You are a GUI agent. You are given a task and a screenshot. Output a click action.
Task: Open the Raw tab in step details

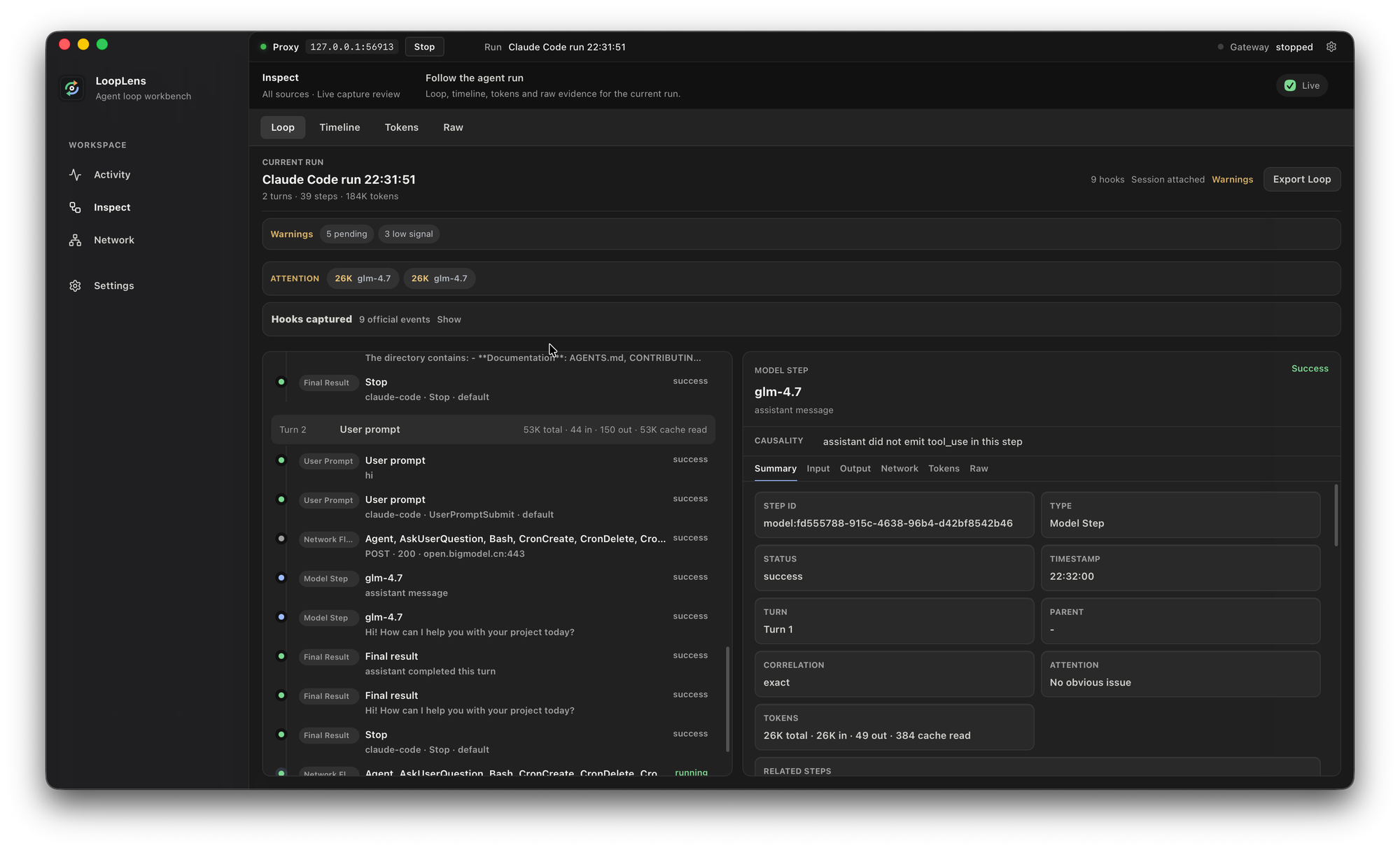click(x=979, y=469)
